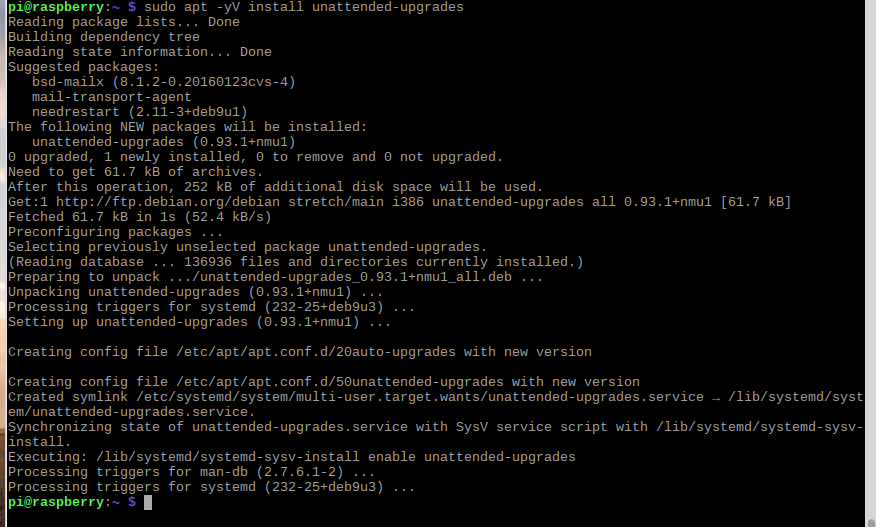
Task: Click the 'Fetched 61.7 kB in 1s' line
Action: coord(140,217)
